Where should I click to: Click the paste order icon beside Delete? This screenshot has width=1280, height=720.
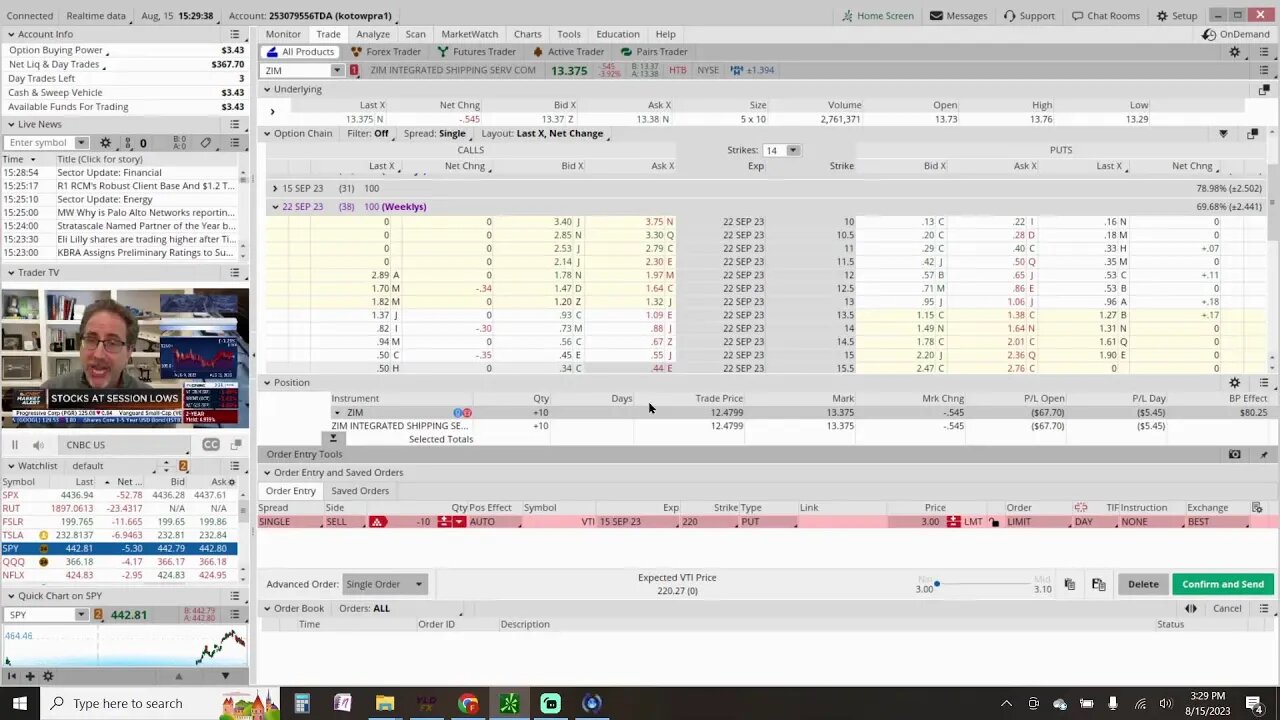point(1098,585)
